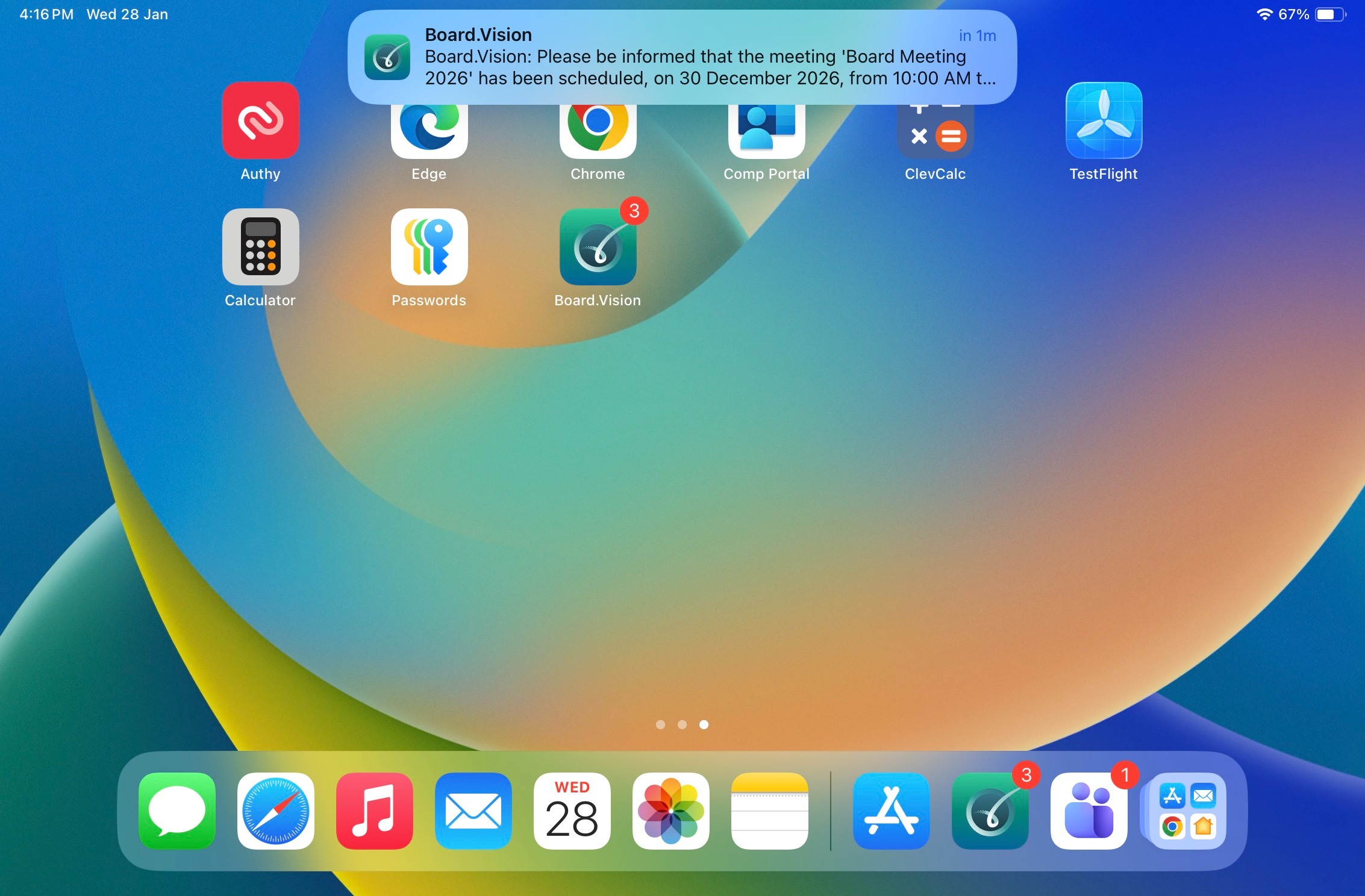The width and height of the screenshot is (1365, 896).
Task: Open the Authy app
Action: click(x=260, y=120)
